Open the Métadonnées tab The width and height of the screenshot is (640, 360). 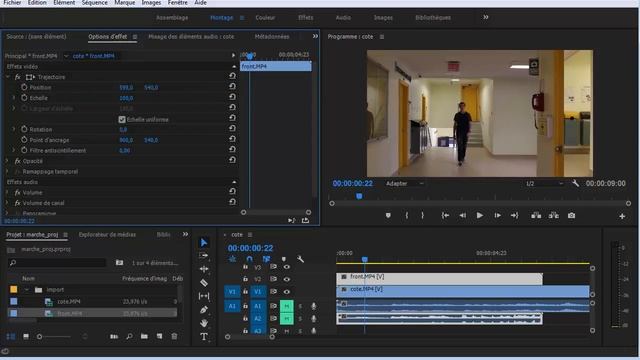[272, 36]
